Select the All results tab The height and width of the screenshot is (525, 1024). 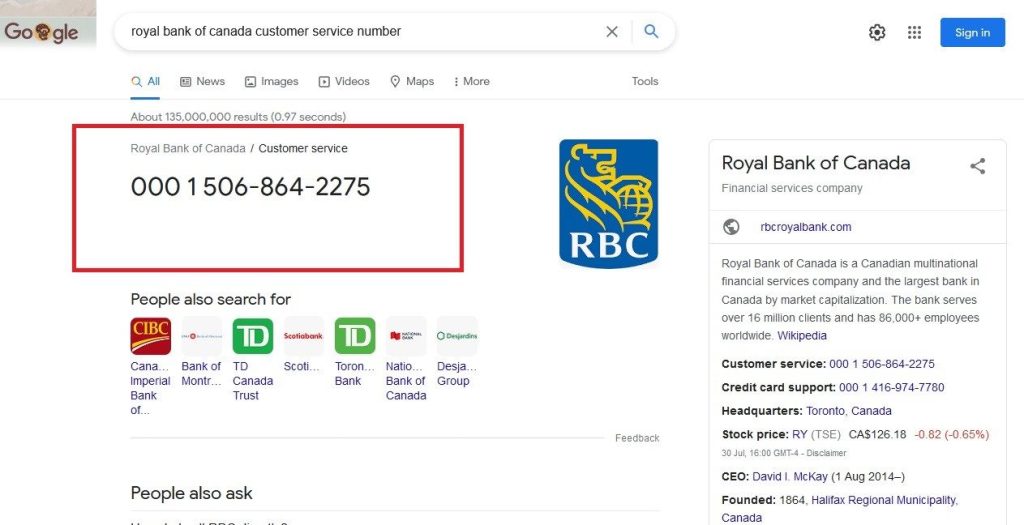(146, 82)
